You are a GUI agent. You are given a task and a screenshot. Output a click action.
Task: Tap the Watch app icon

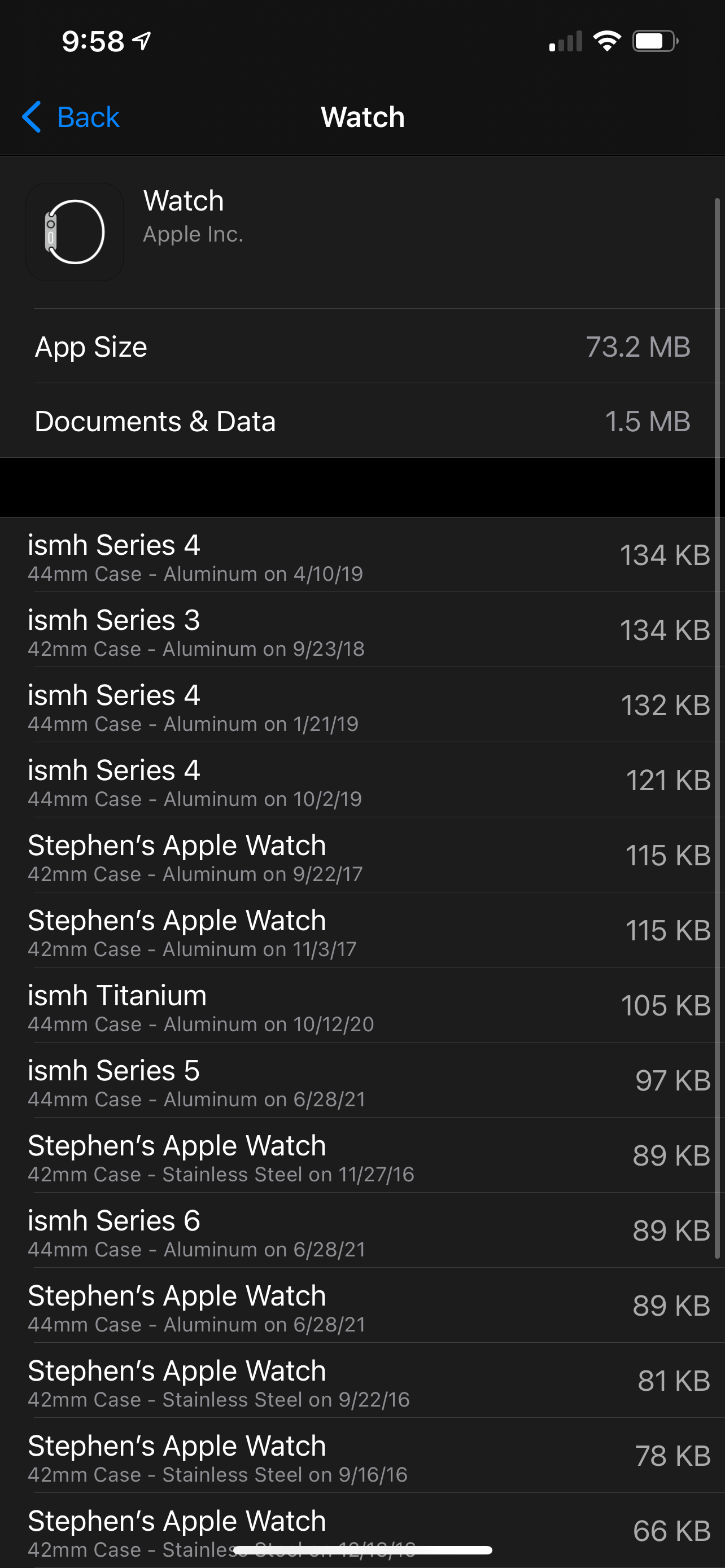click(75, 232)
